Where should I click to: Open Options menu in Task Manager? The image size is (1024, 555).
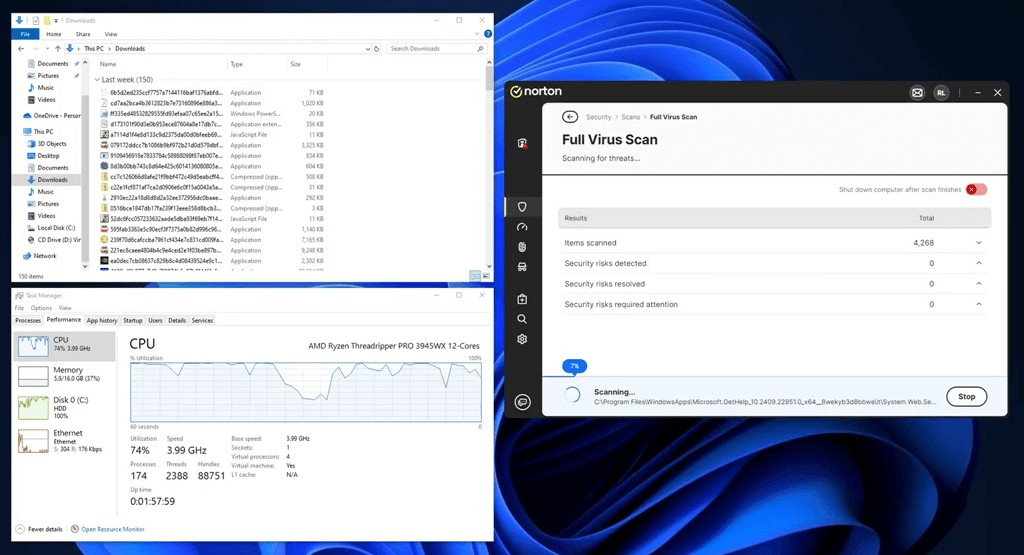[40, 308]
